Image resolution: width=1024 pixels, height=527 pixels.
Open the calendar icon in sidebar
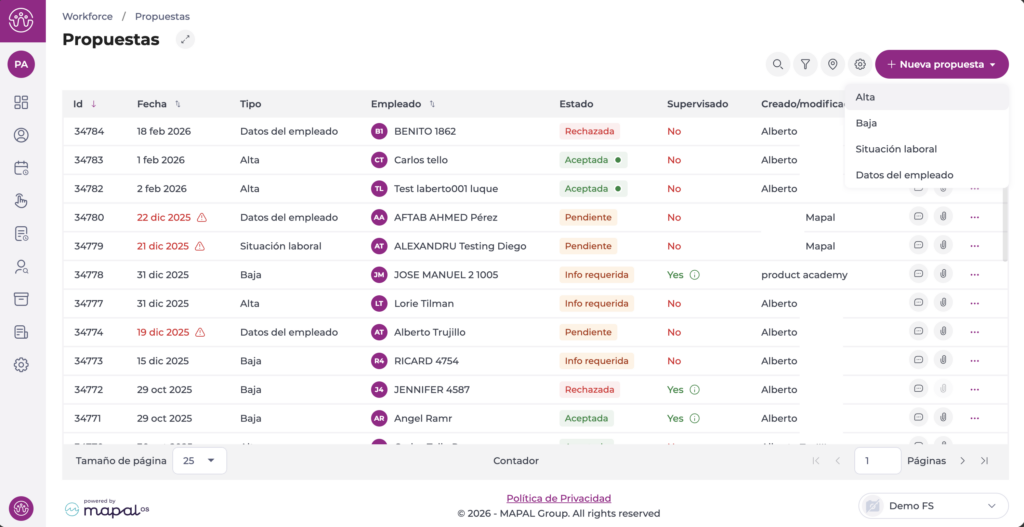(x=21, y=168)
